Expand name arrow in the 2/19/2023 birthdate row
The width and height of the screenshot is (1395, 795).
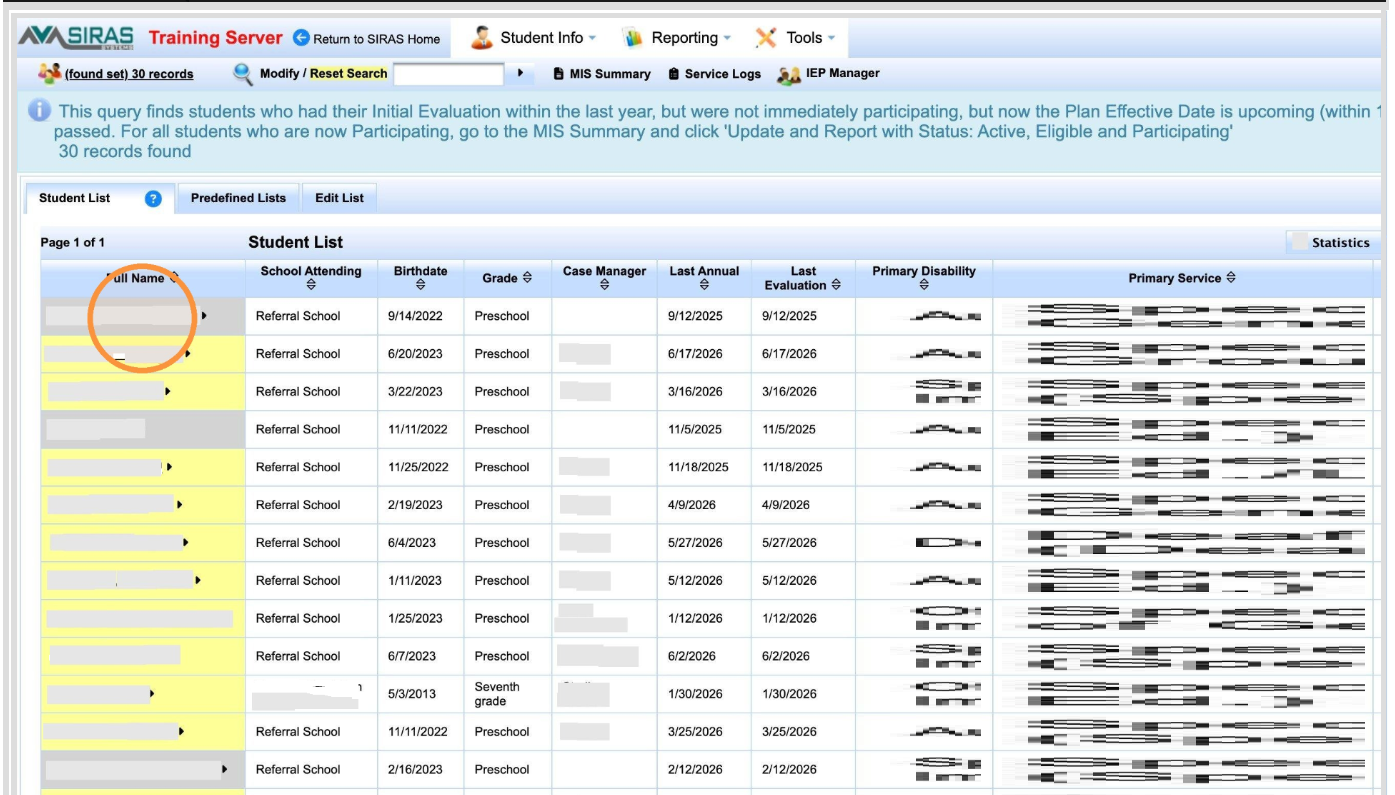tap(179, 505)
